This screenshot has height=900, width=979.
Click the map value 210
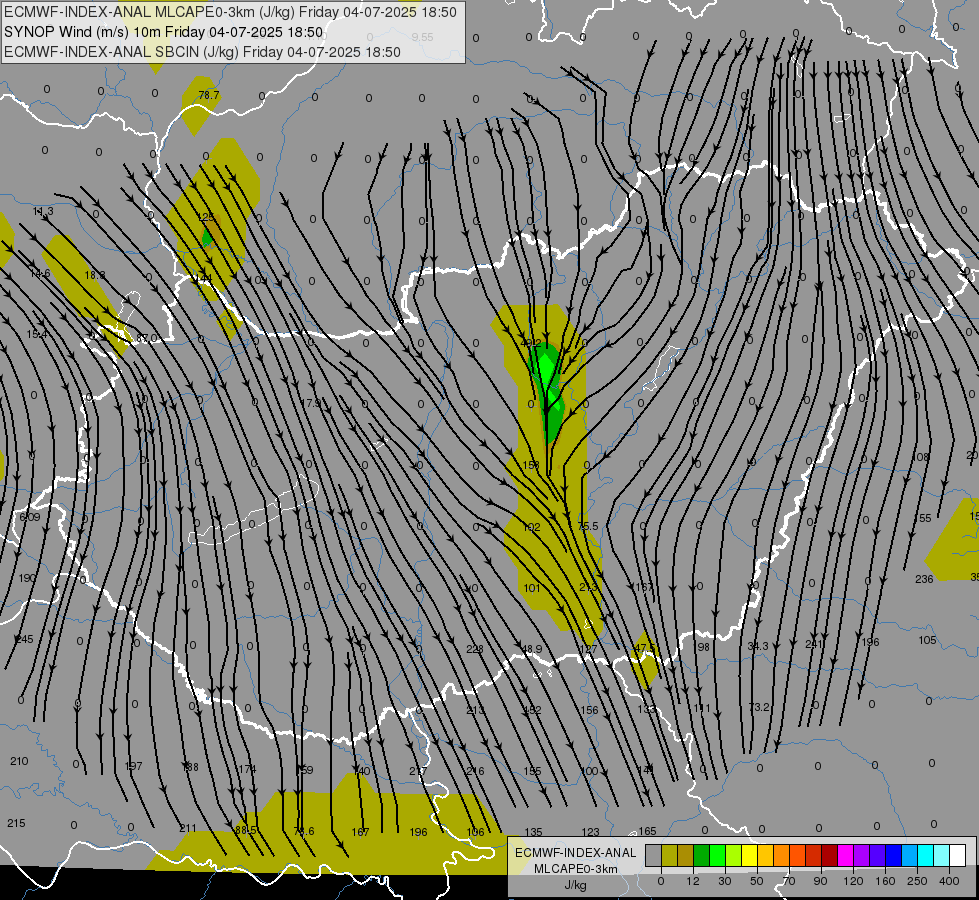19,761
